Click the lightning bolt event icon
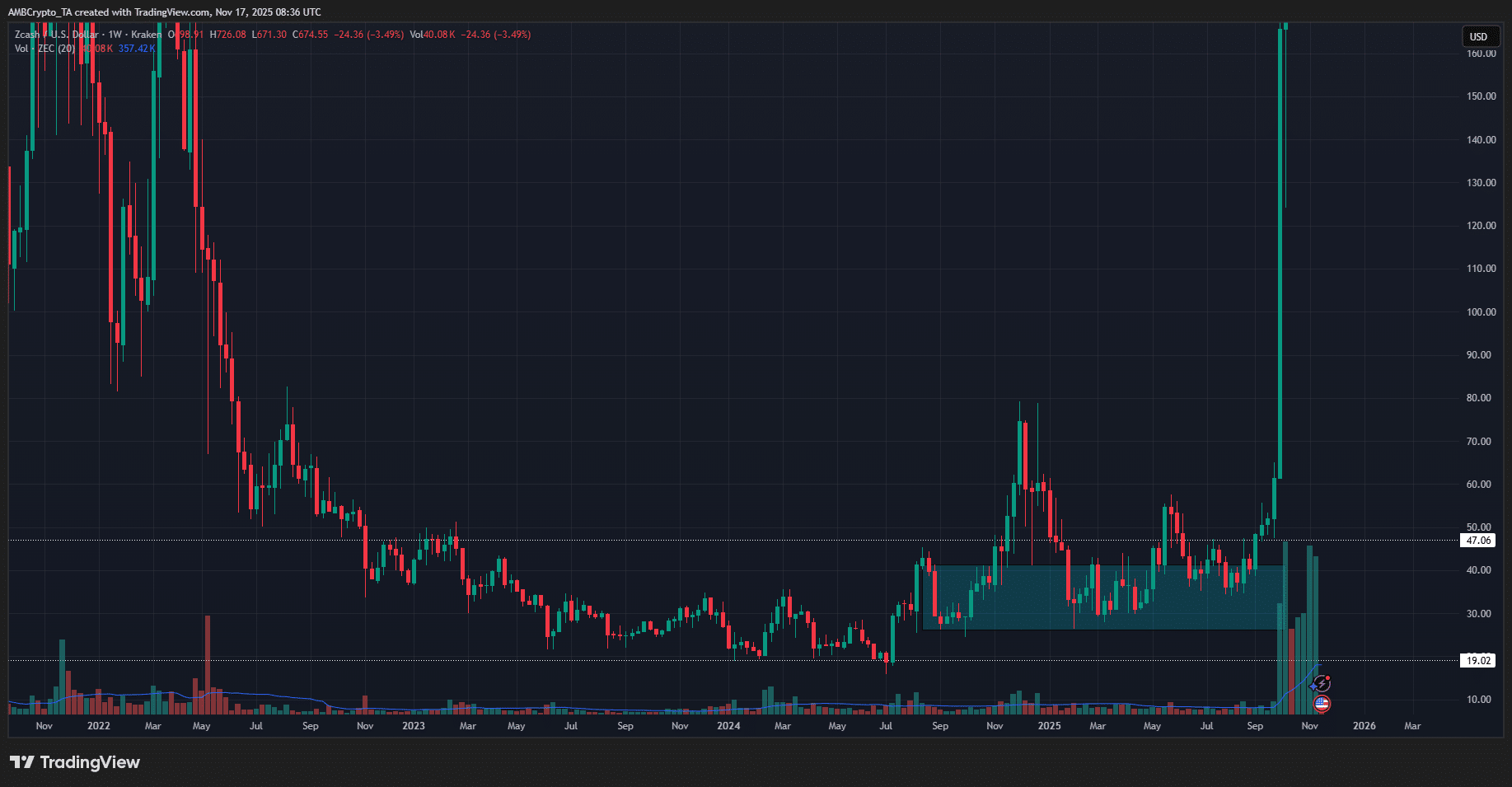The image size is (1512, 787). pos(1322,683)
